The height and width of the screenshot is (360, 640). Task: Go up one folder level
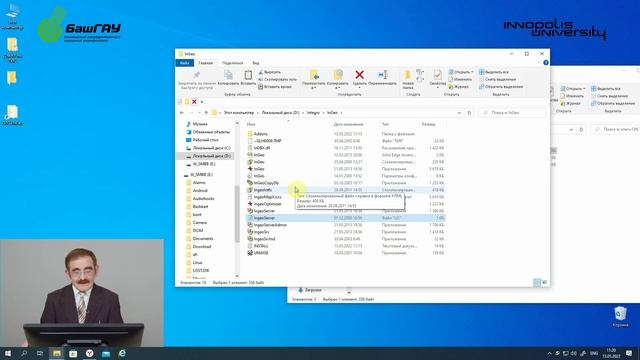pyautogui.click(x=206, y=113)
